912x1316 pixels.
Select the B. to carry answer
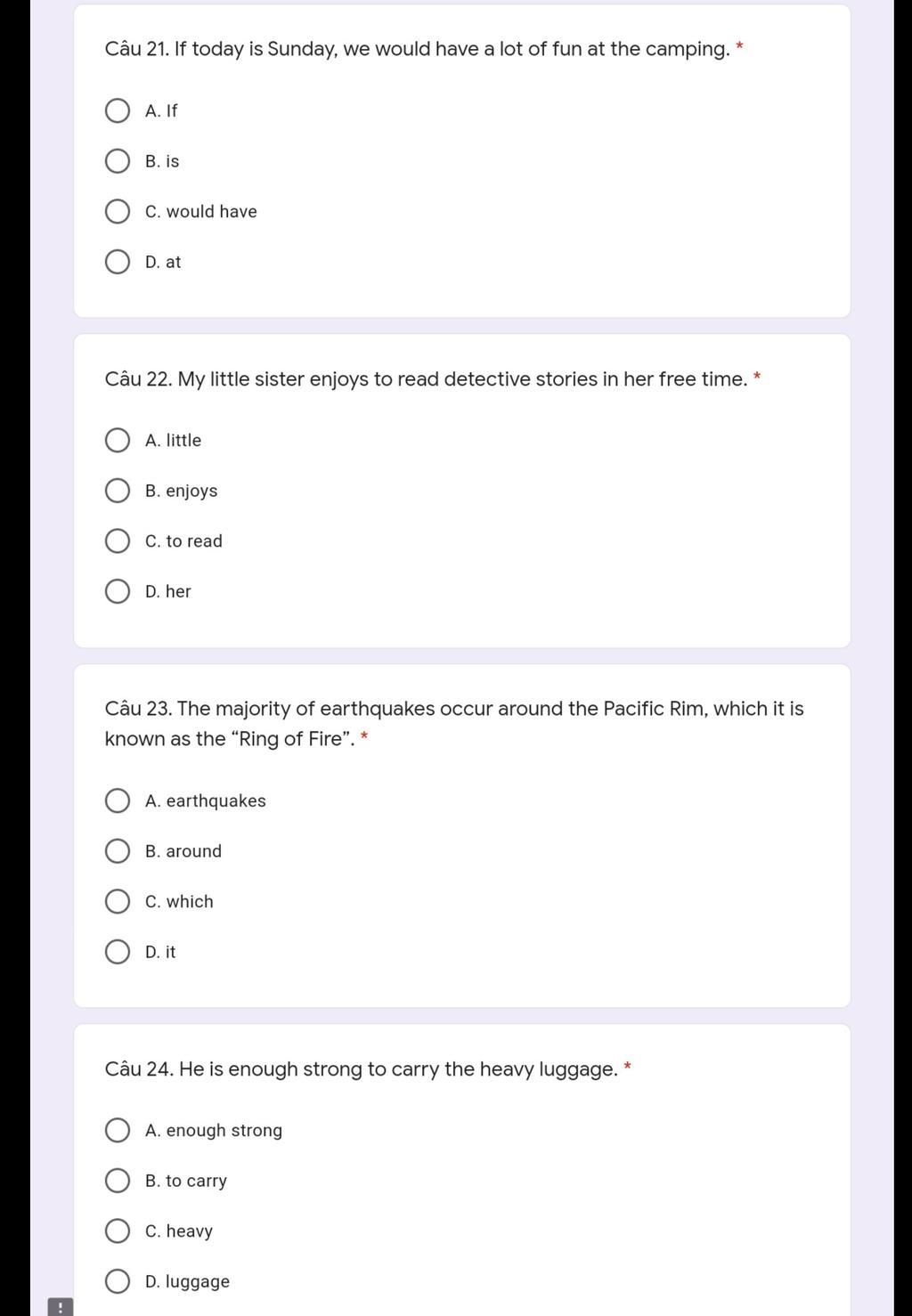[x=118, y=1181]
